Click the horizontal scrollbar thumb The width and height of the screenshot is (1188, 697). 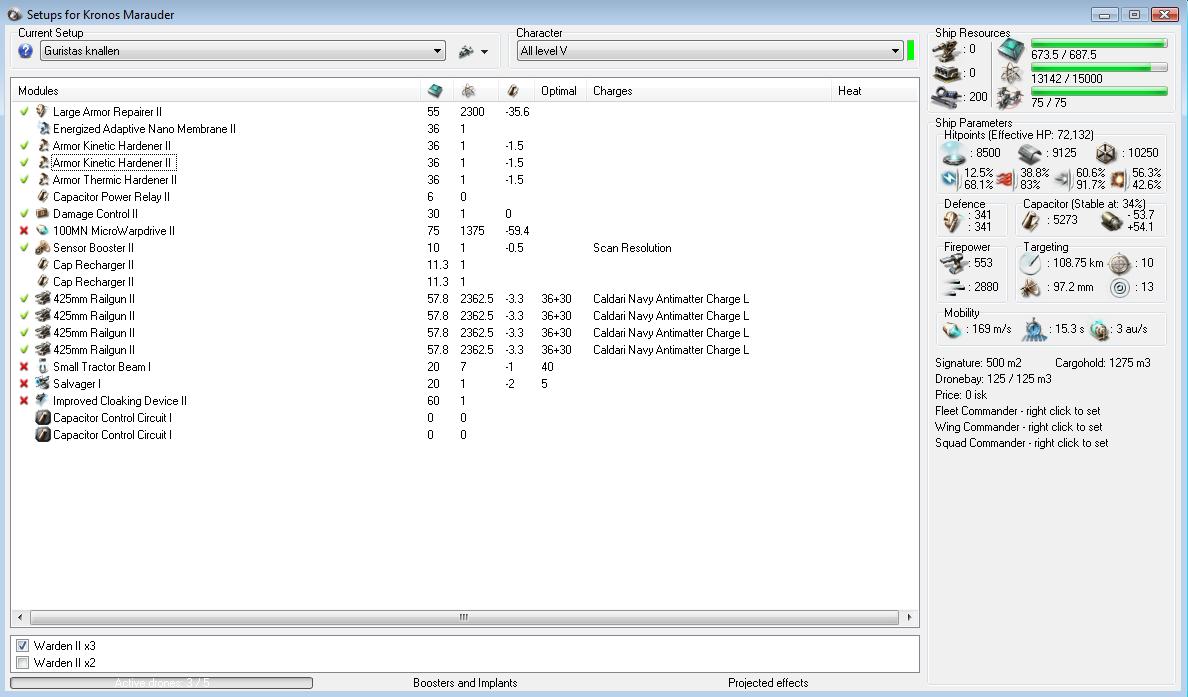tap(464, 617)
